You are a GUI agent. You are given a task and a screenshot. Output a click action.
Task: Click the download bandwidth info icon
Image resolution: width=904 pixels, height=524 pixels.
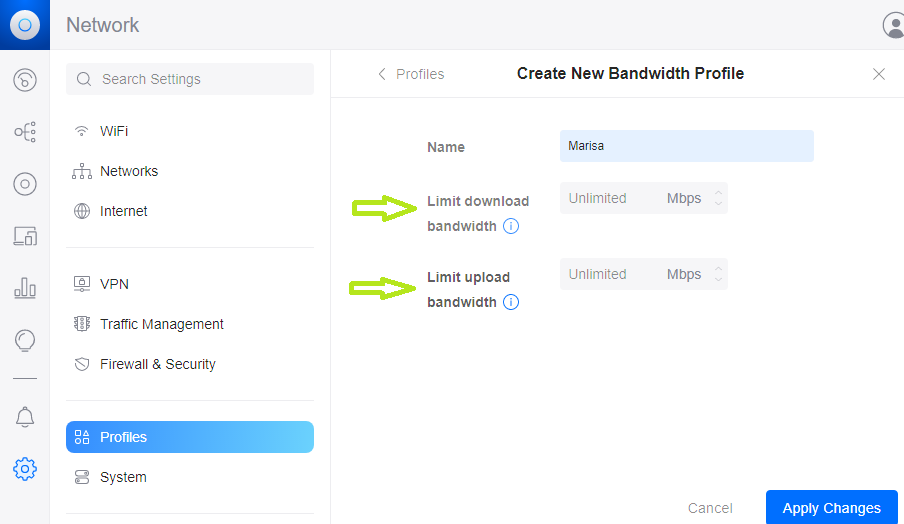(x=511, y=226)
